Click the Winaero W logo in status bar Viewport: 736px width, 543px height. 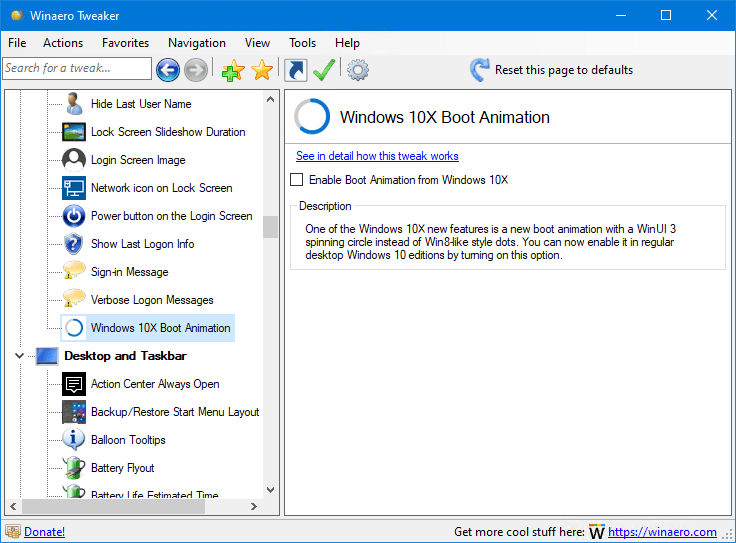[597, 532]
